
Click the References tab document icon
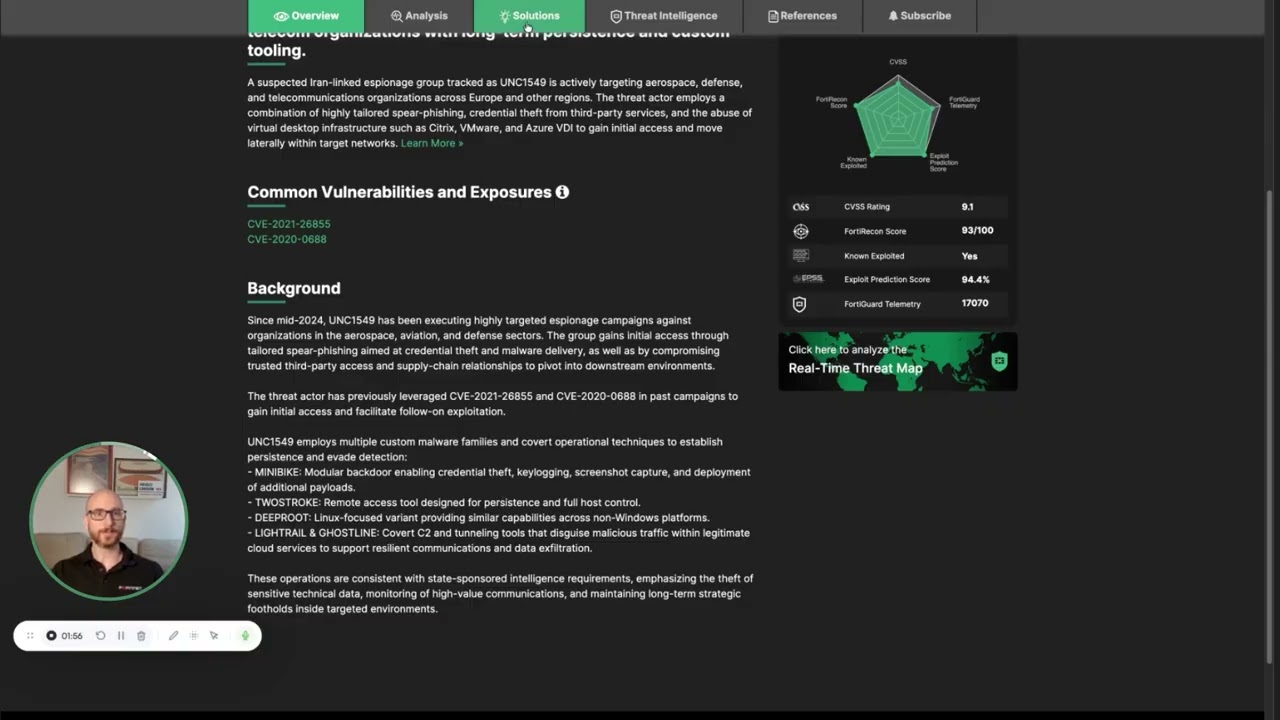773,16
